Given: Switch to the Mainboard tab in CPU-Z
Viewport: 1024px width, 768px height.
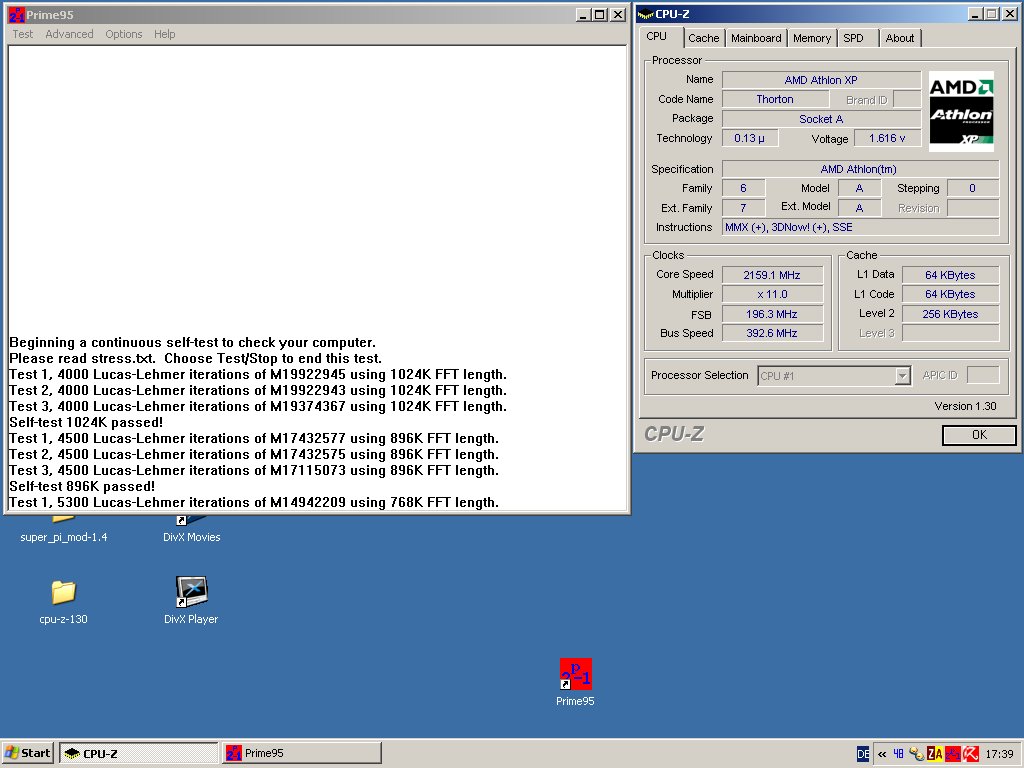Looking at the screenshot, I should pos(756,38).
